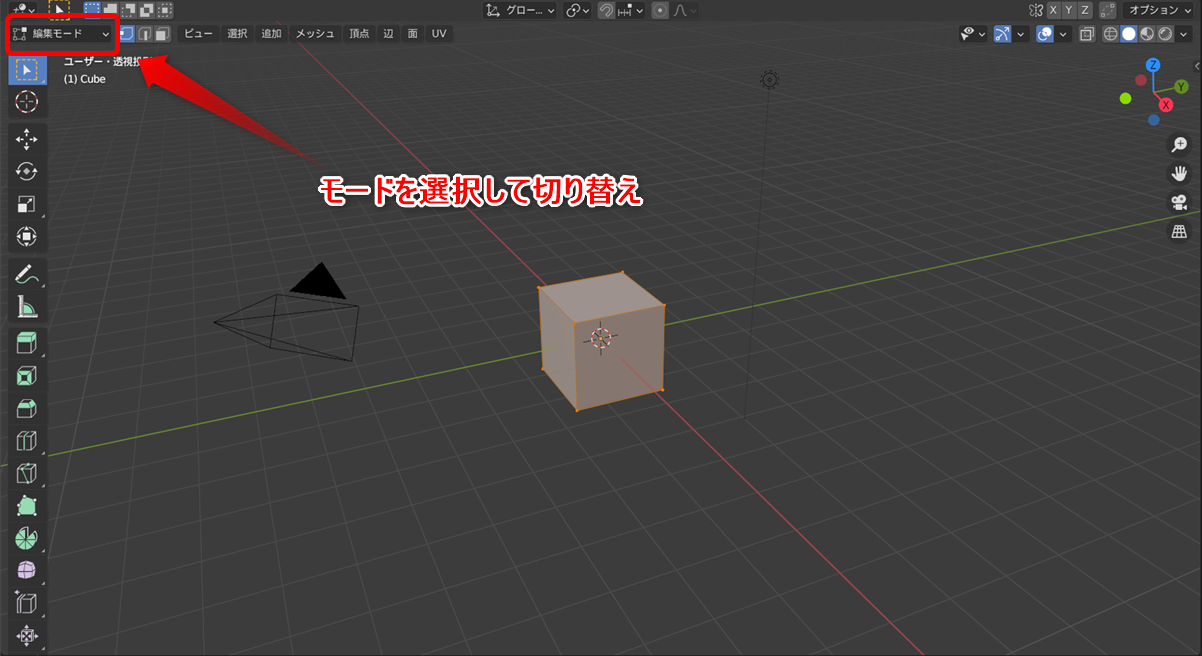Switch to solid viewport shading
This screenshot has width=1202, height=656.
[1128, 34]
